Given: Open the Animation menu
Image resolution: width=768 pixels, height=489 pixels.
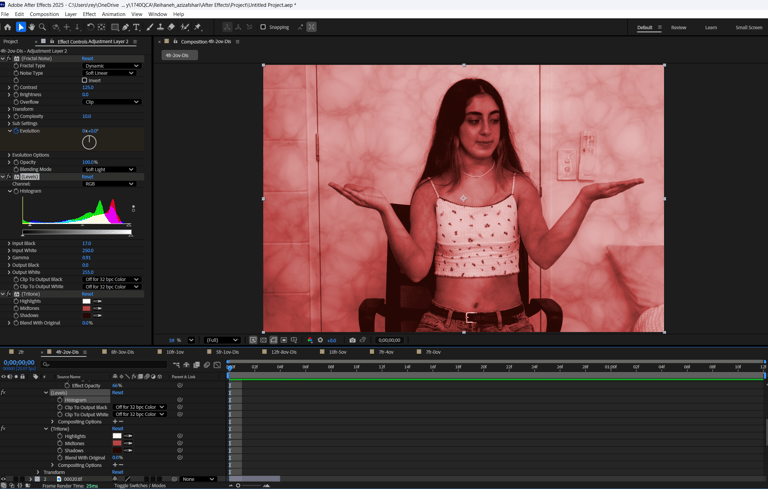Looking at the screenshot, I should point(114,14).
